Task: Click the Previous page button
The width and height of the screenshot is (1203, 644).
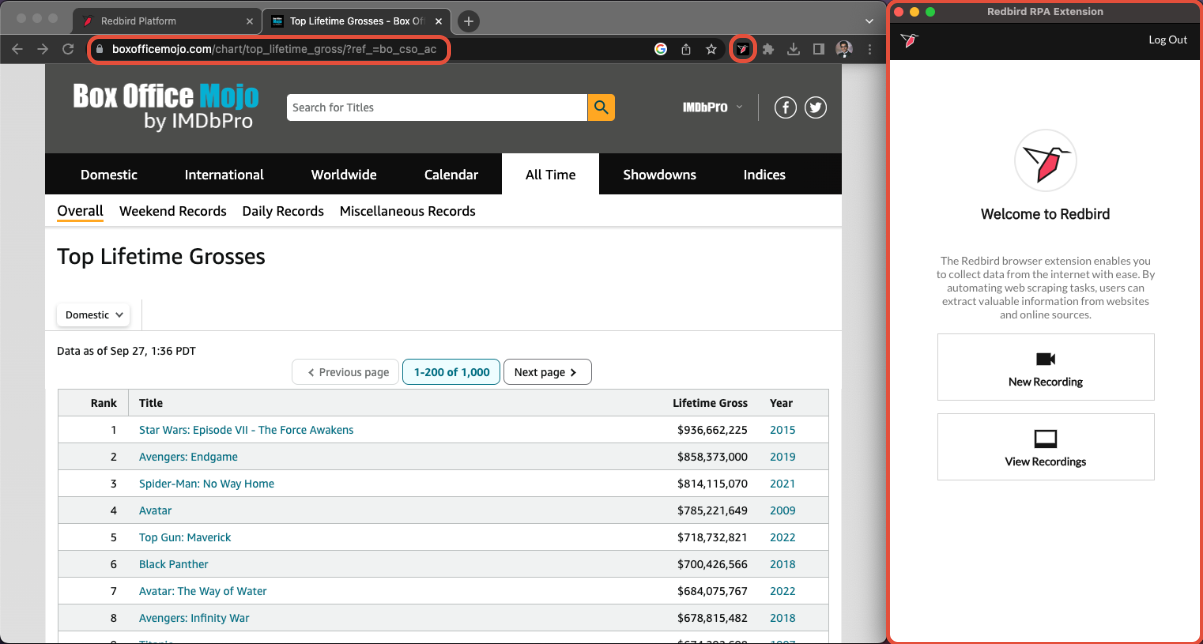Action: (x=346, y=372)
